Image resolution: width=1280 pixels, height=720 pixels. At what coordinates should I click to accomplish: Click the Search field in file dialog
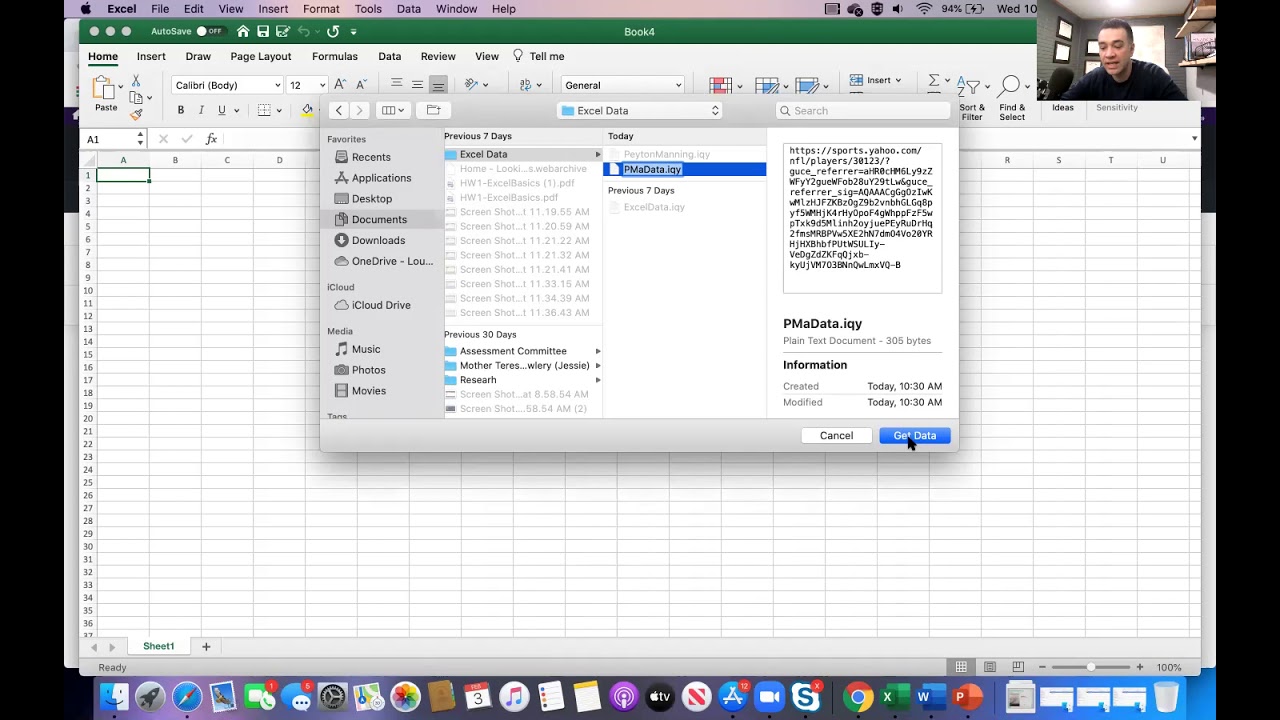862,110
